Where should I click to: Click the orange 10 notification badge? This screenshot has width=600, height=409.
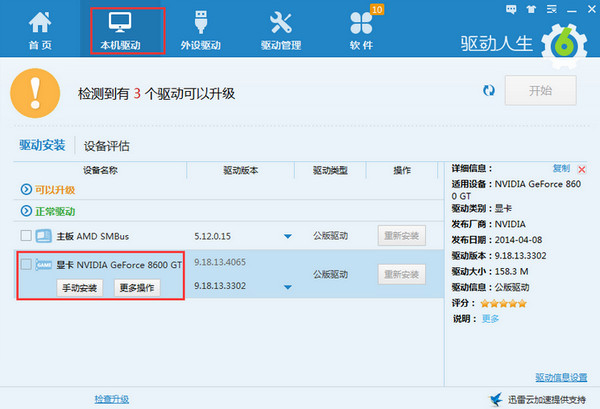(x=377, y=9)
